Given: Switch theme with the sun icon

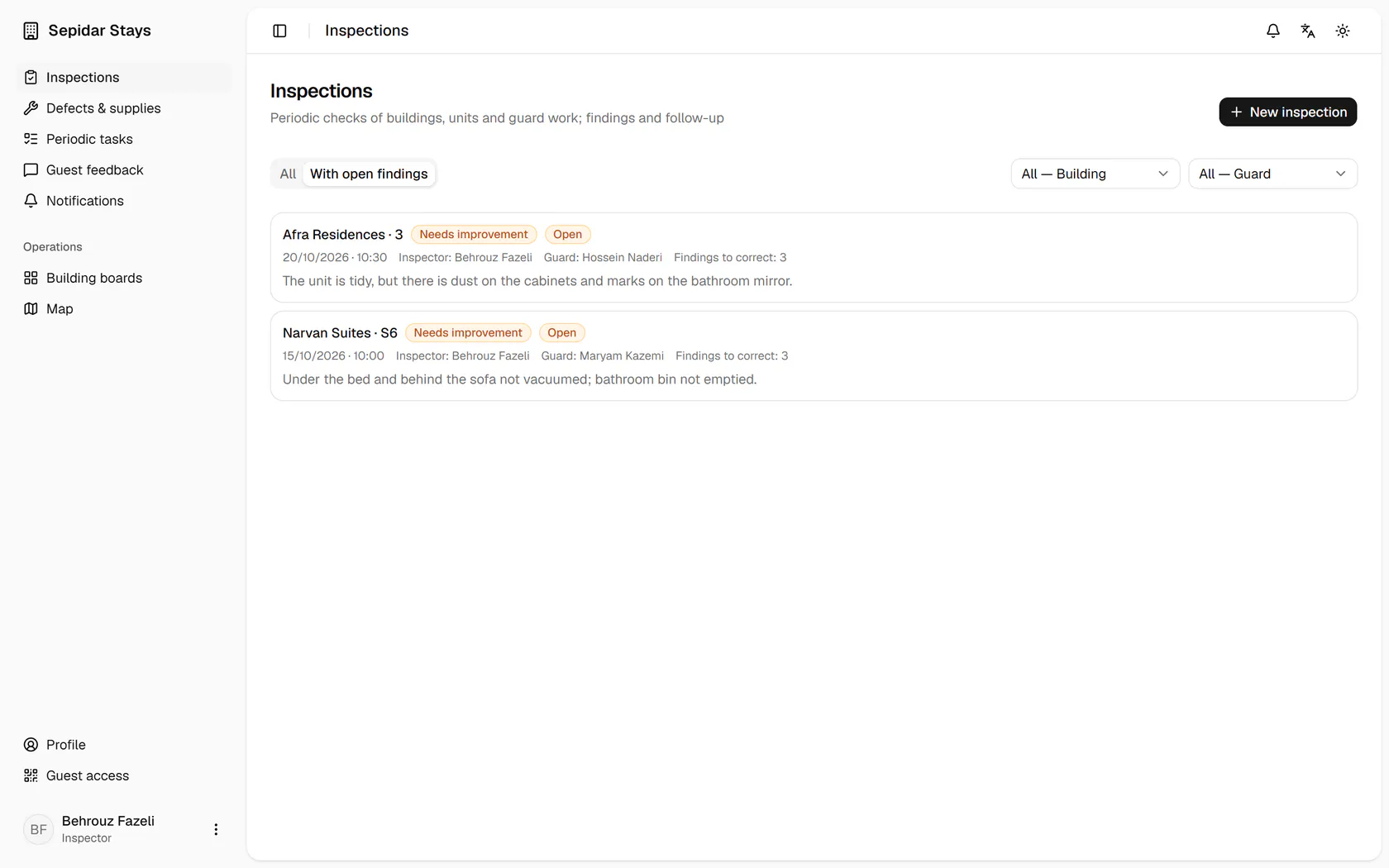Looking at the screenshot, I should 1343,31.
